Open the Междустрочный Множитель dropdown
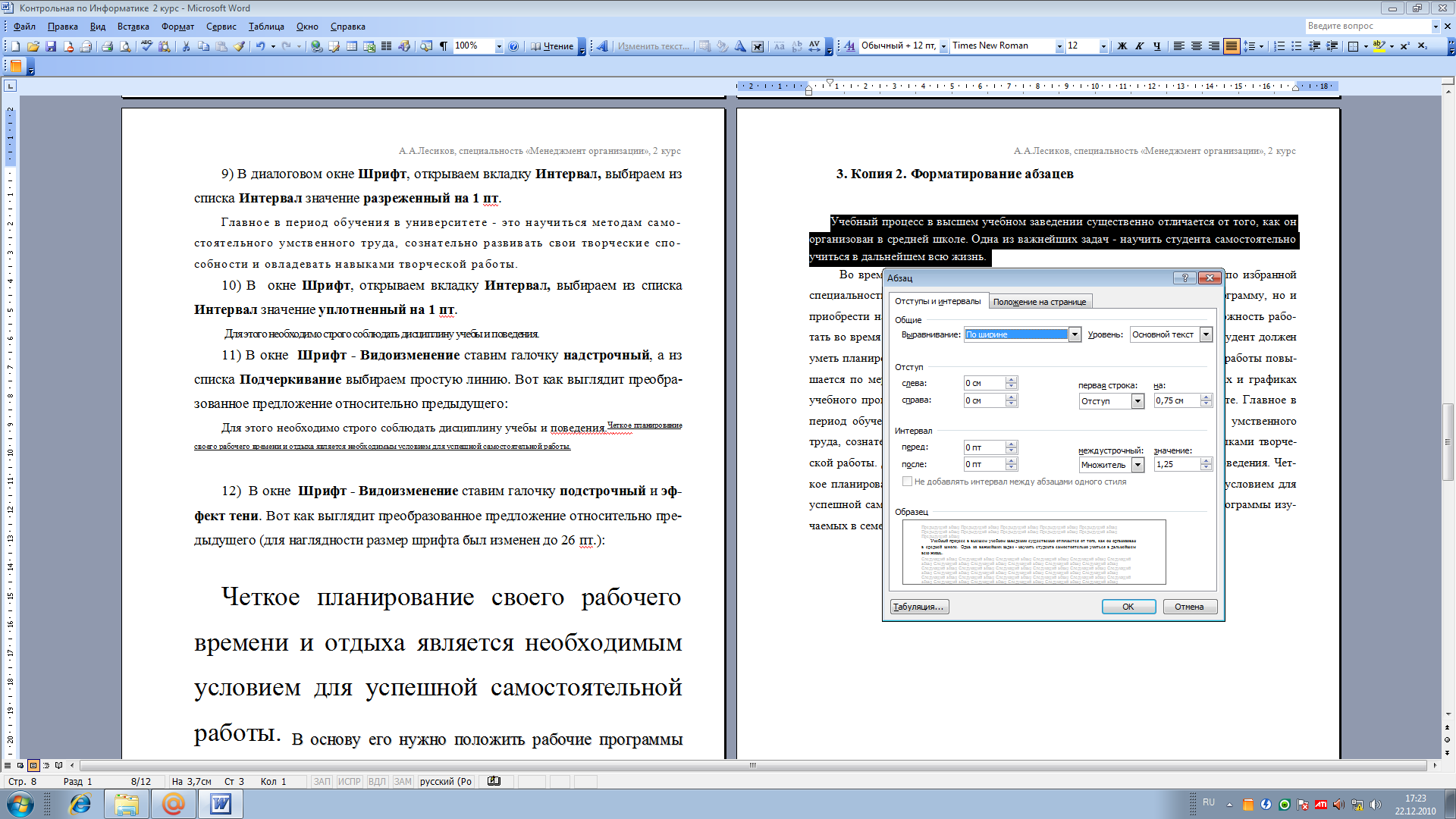Screen dimensions: 1456x819 1138,464
